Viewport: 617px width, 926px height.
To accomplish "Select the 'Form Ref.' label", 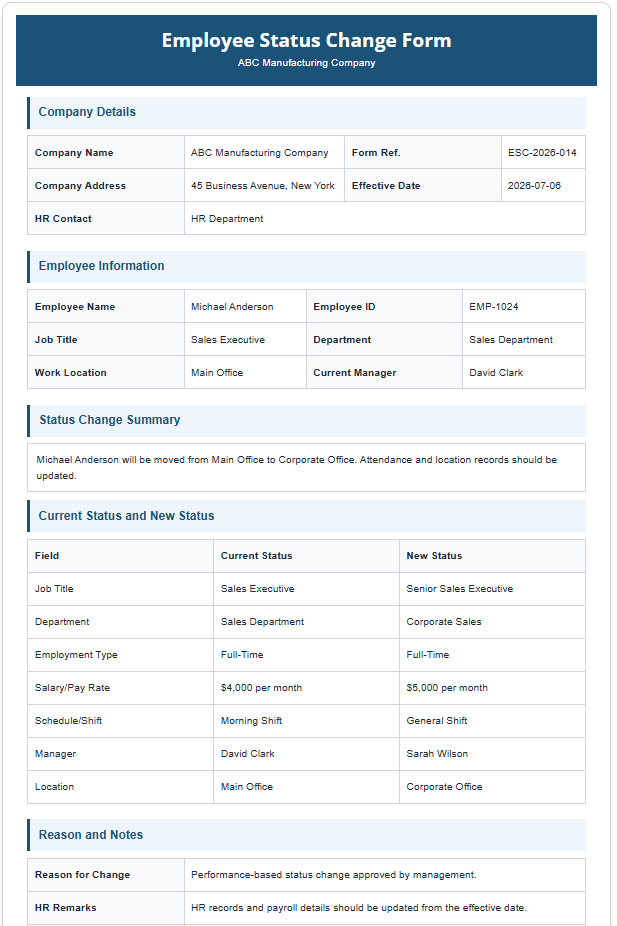I will [376, 152].
